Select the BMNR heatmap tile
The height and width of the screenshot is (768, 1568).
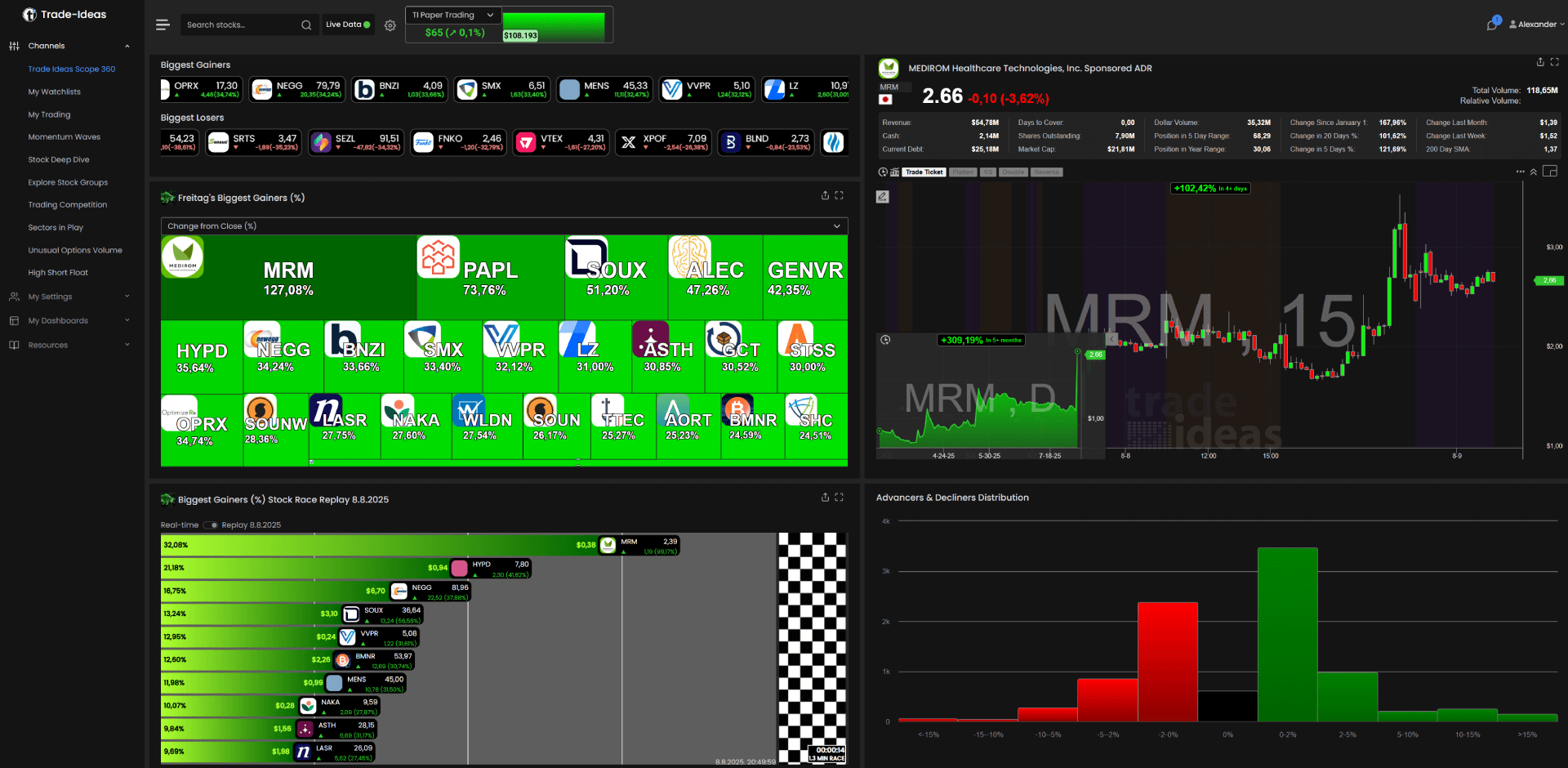752,428
